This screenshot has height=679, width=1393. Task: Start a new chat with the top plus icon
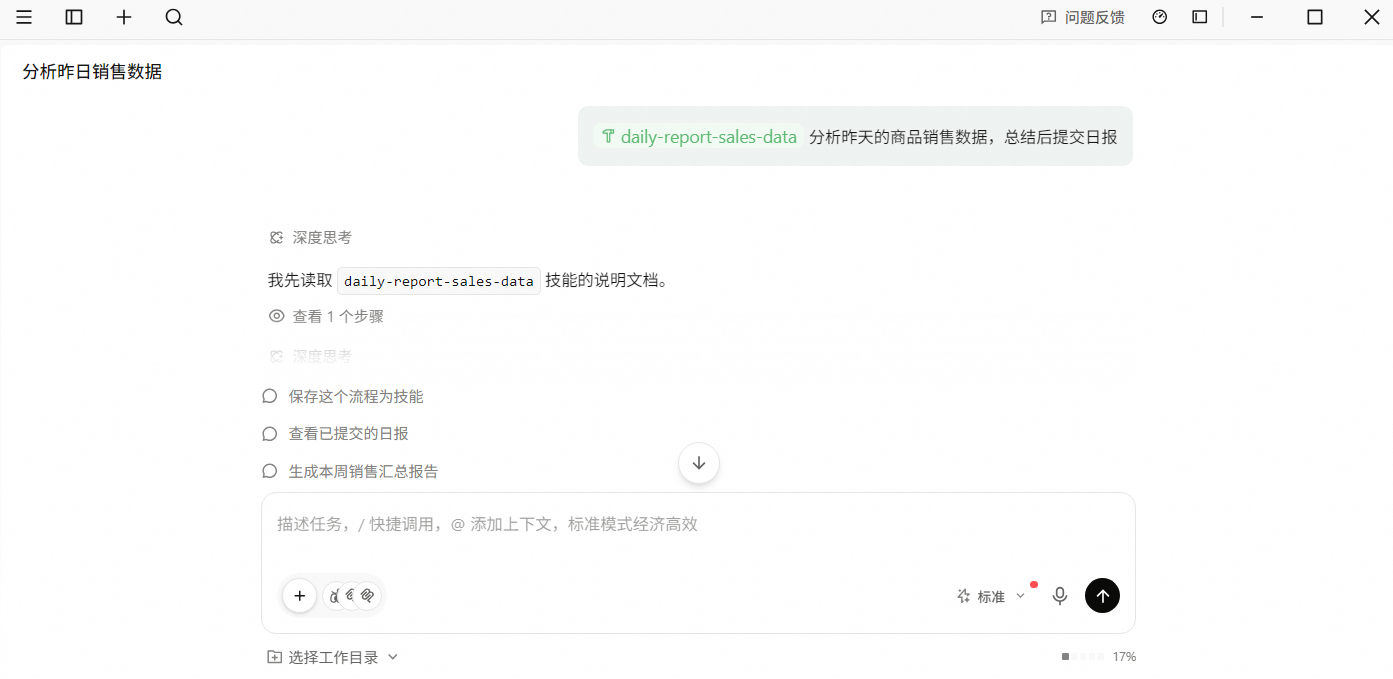(124, 17)
